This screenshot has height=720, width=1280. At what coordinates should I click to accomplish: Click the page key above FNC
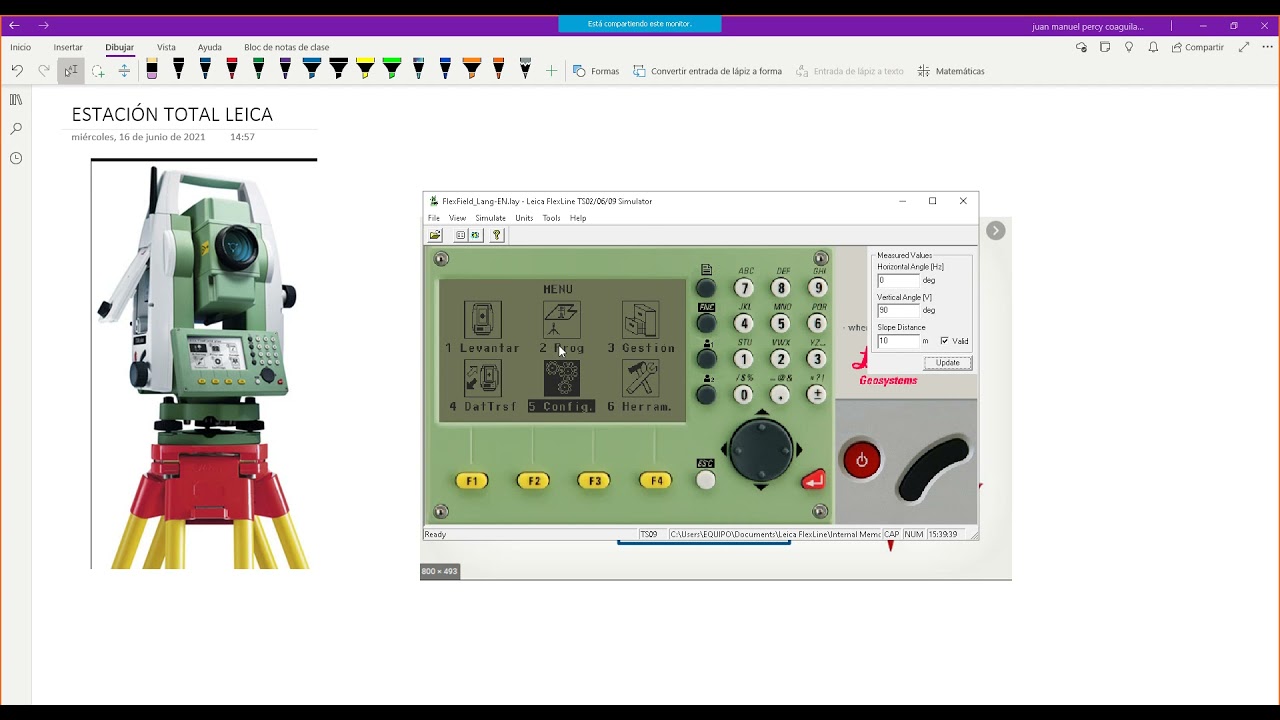click(x=706, y=289)
